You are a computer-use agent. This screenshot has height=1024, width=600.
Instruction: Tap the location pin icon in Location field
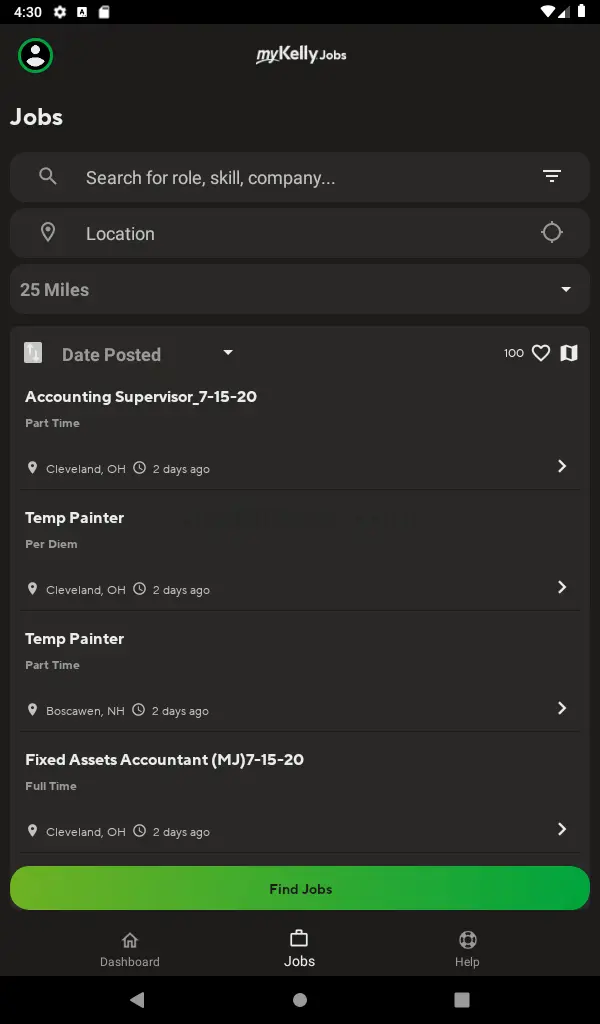click(x=47, y=233)
